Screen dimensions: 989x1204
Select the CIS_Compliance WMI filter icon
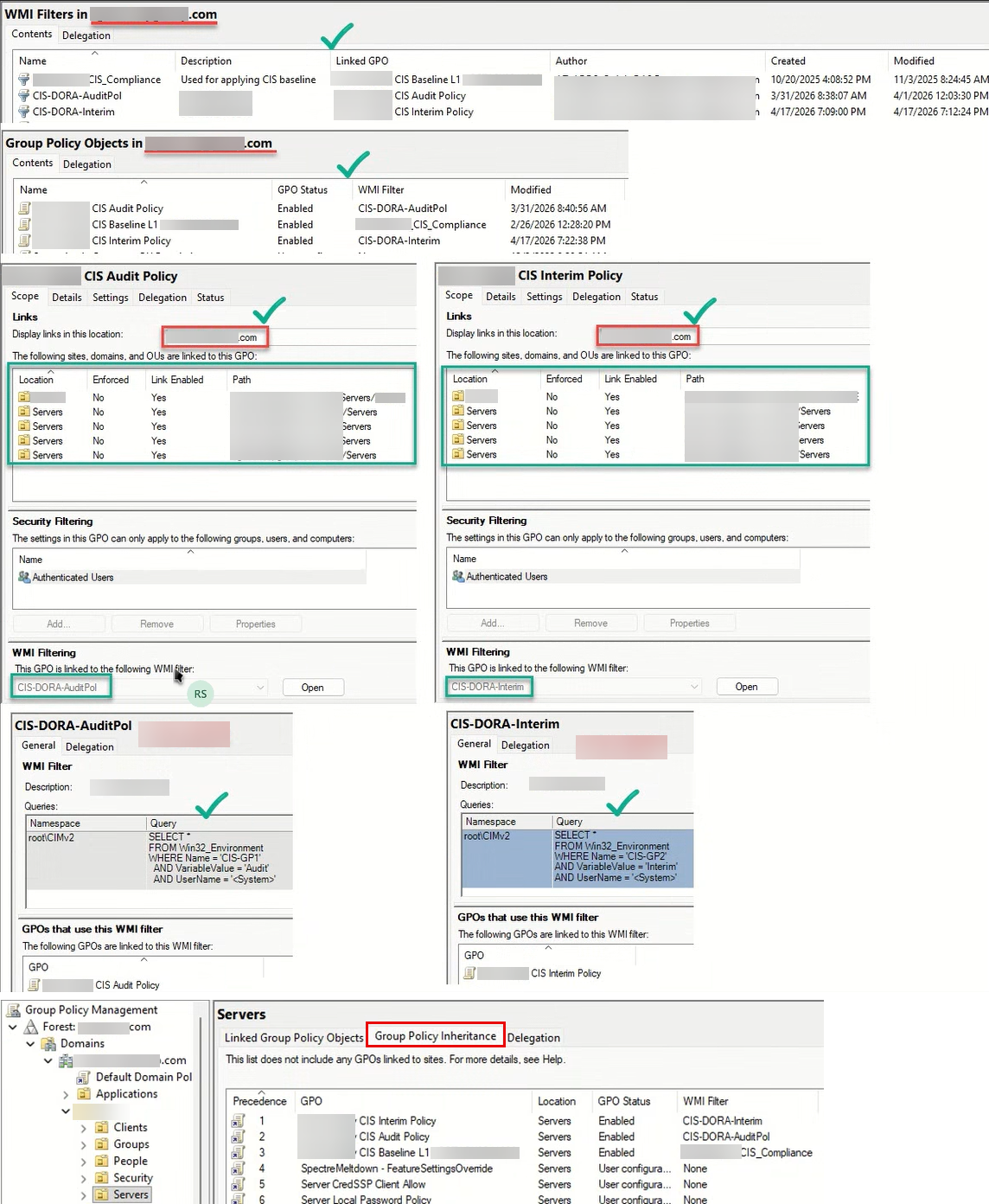pos(24,80)
